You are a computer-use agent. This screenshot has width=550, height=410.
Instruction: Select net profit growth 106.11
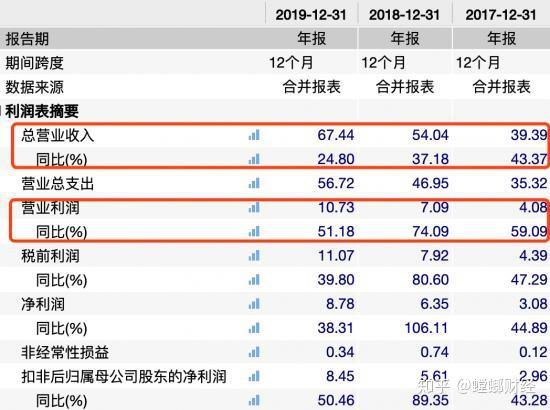(426, 328)
